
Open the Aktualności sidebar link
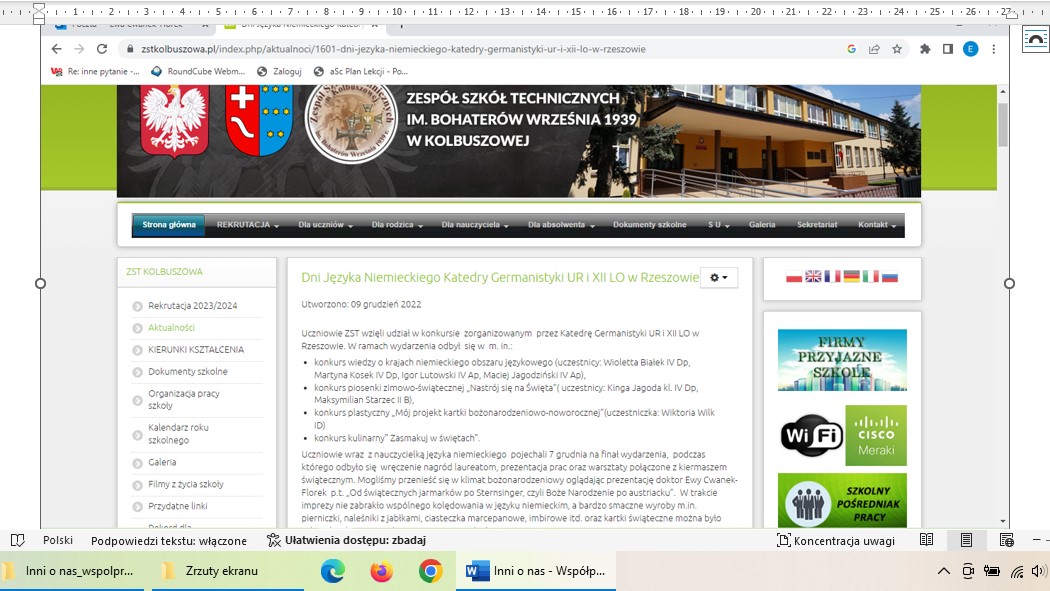point(171,328)
